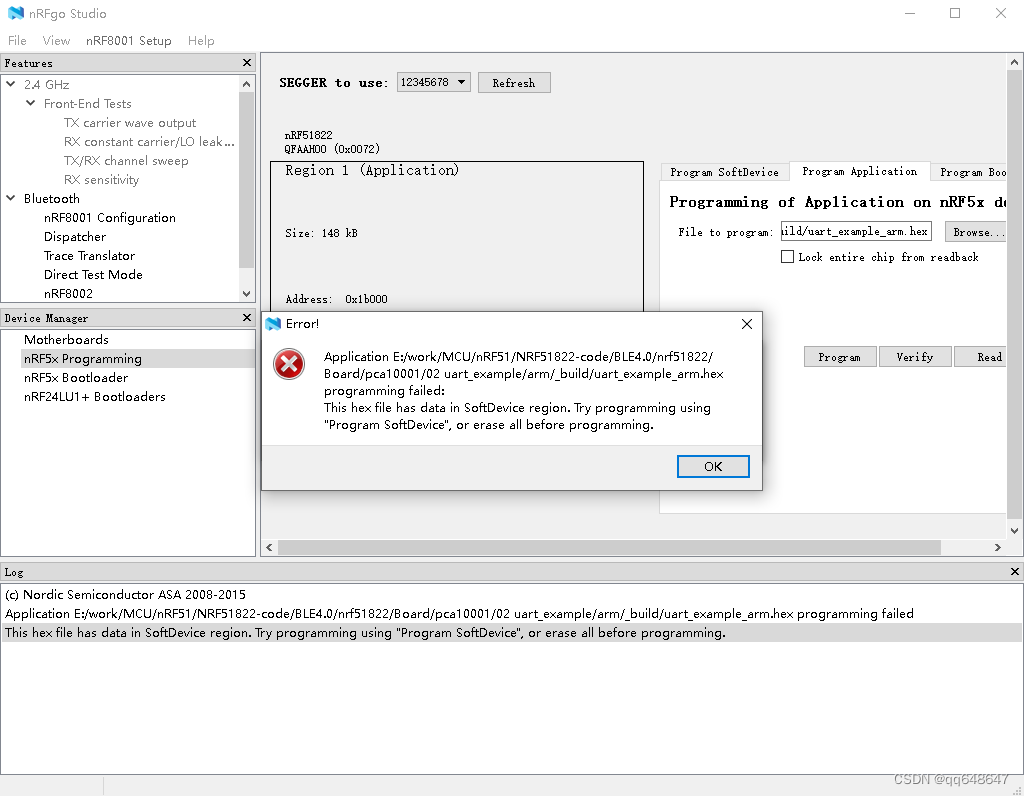Click horizontal scrollbar left arrow
The height and width of the screenshot is (796, 1024).
point(269,547)
